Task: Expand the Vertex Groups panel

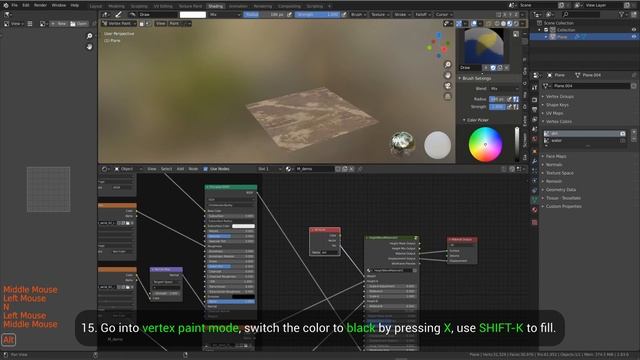Action: coord(559,97)
